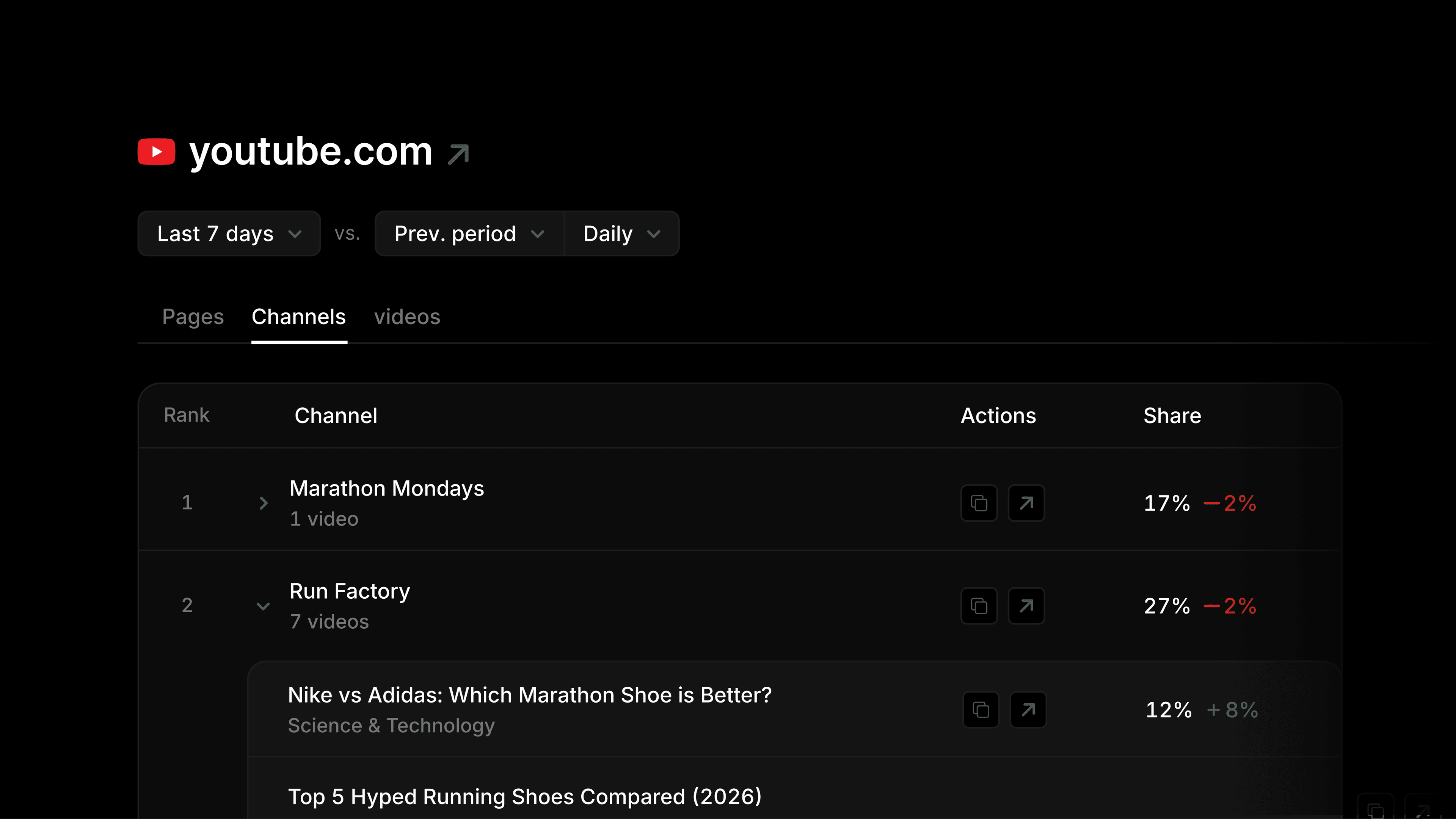This screenshot has width=1456, height=819.
Task: Click the Actions column header
Action: pyautogui.click(x=999, y=416)
